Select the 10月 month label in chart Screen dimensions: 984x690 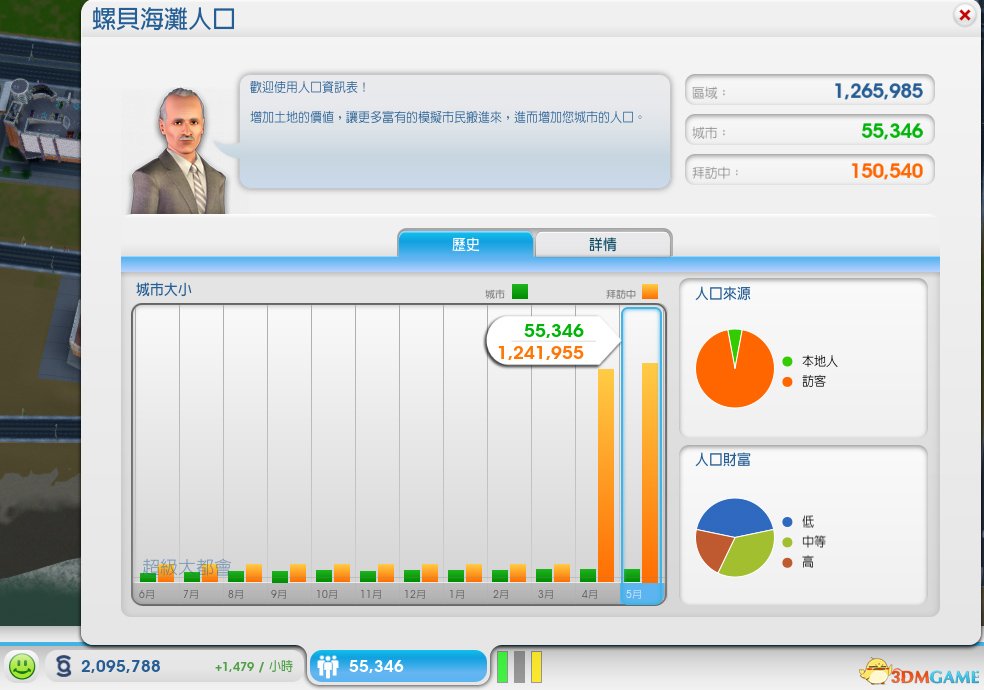(x=326, y=594)
